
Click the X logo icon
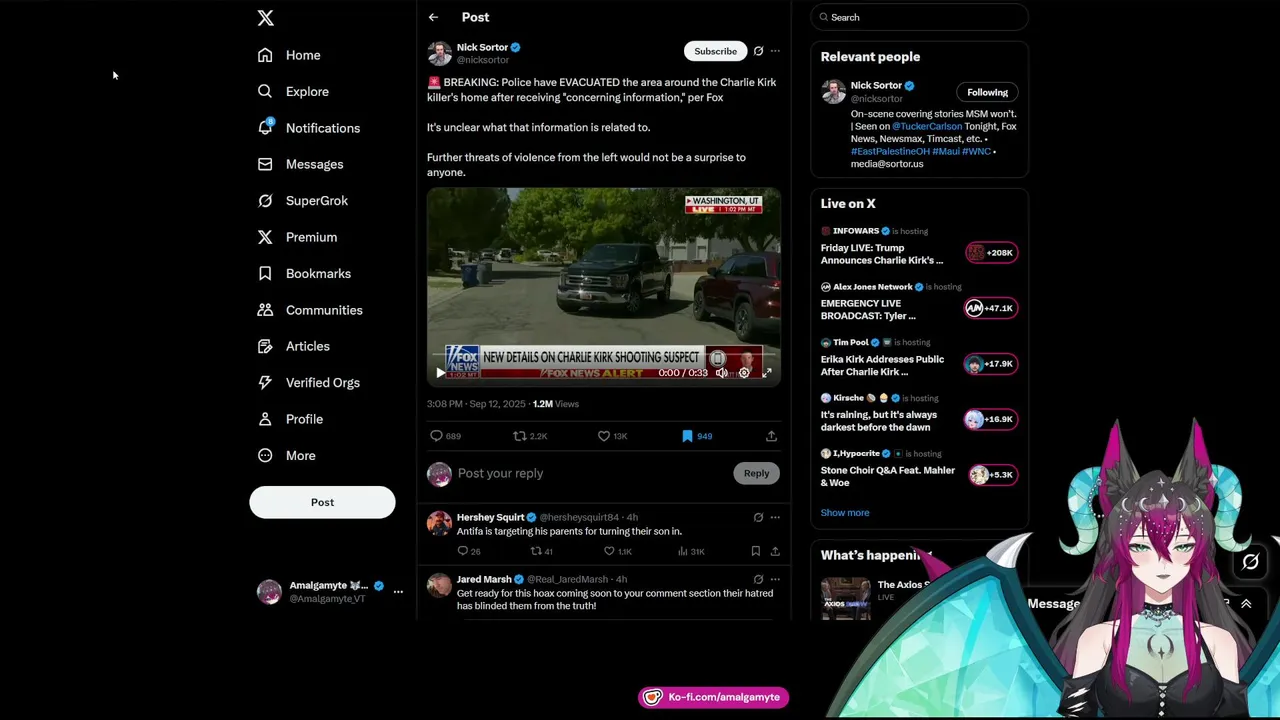coord(265,18)
